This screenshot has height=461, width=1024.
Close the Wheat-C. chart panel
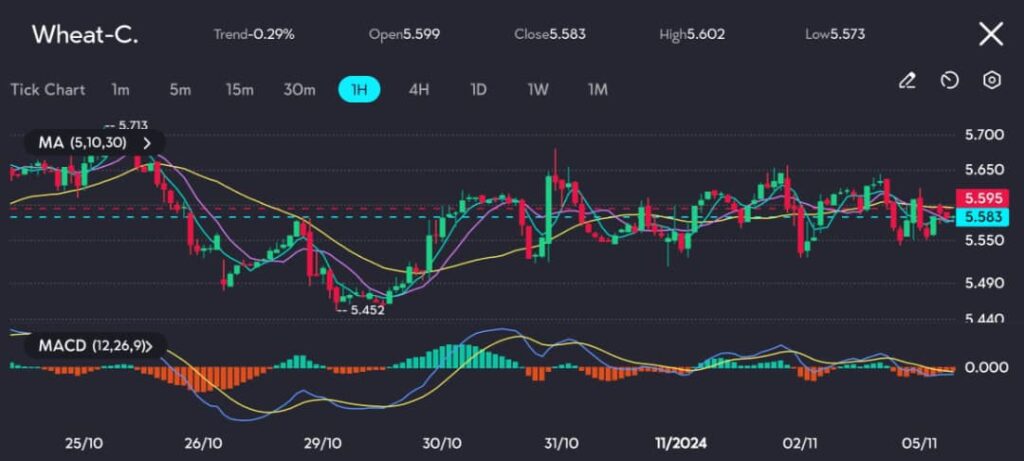990,34
